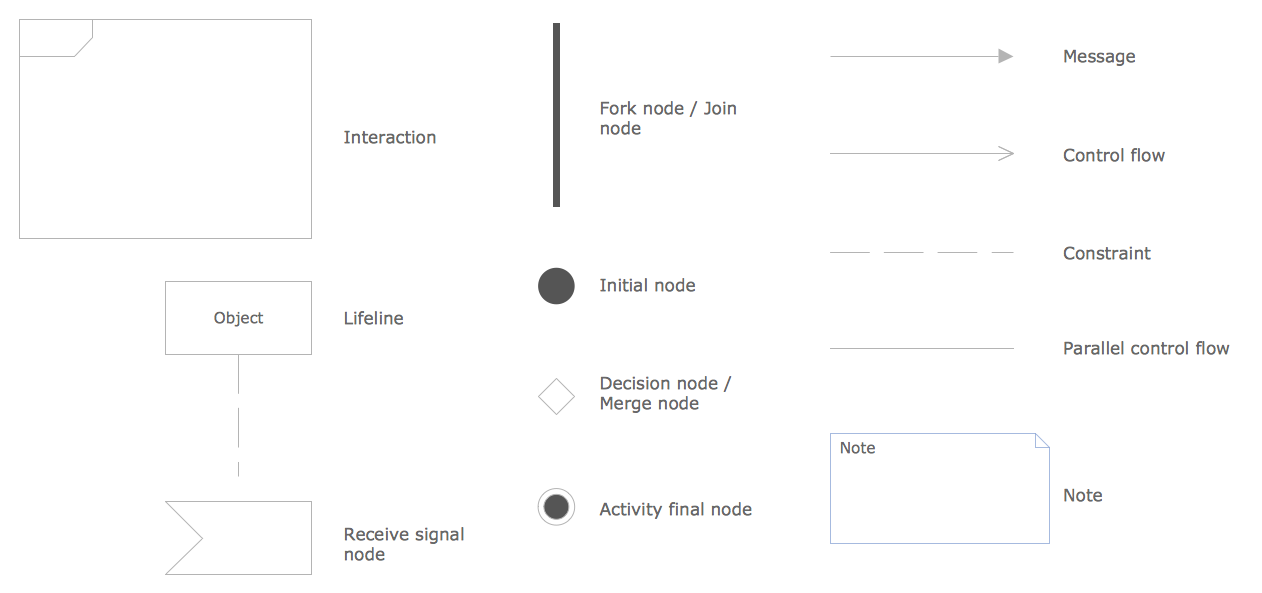This screenshot has height=593, width=1262.
Task: Click the "Parallel control flow" label
Action: tap(1145, 349)
